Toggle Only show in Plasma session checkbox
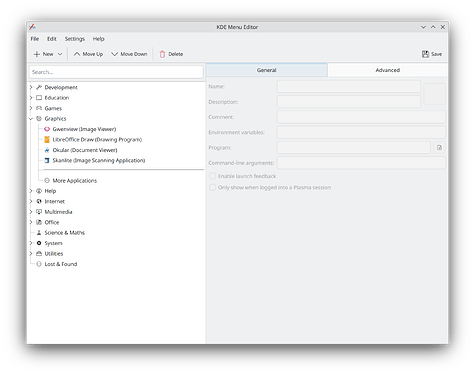Viewport: 474px width, 375px height. (212, 187)
